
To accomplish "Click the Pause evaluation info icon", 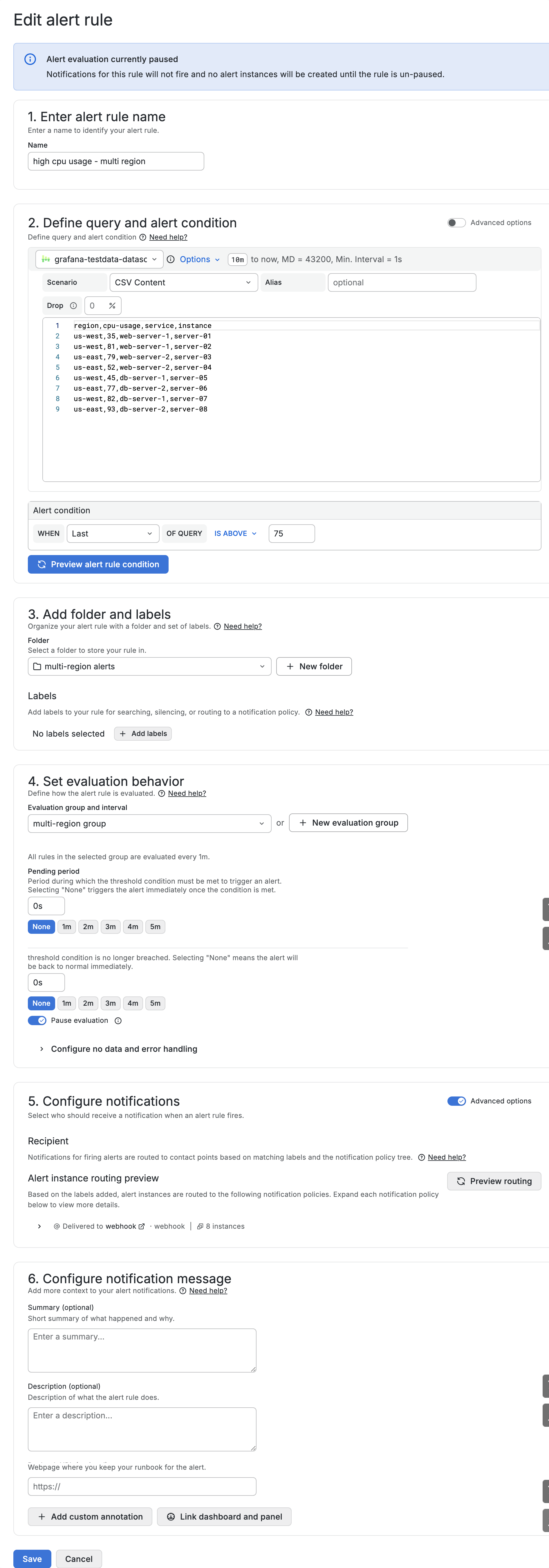I will (118, 1021).
